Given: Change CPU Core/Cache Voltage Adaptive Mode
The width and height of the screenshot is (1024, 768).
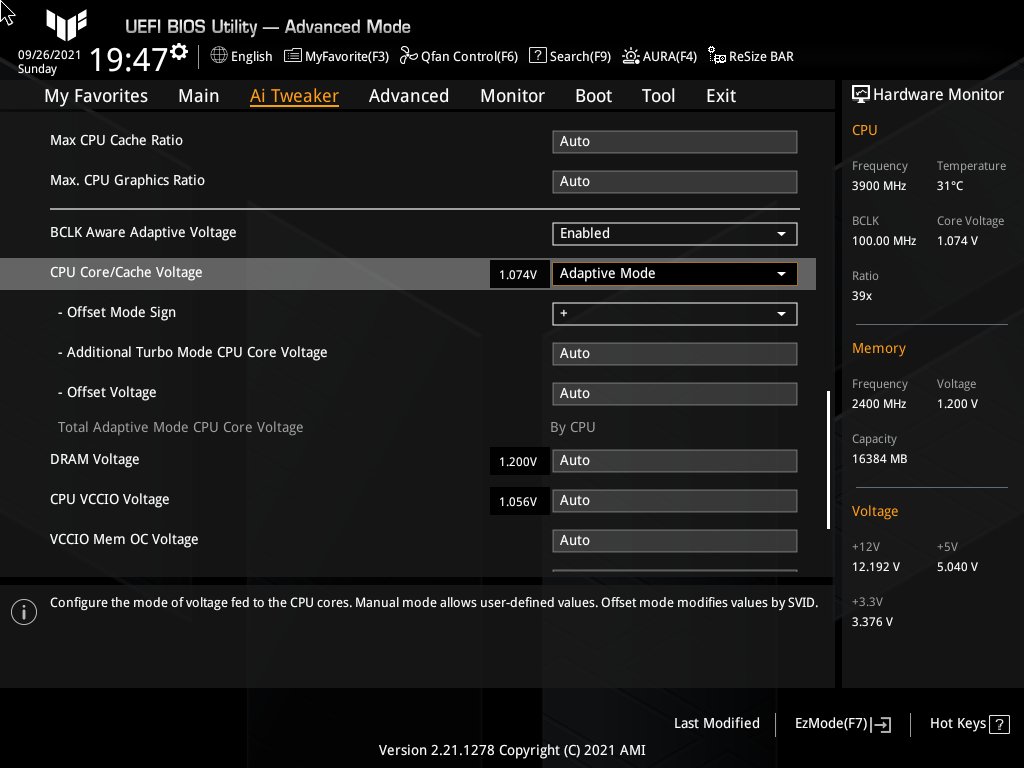Looking at the screenshot, I should click(x=674, y=273).
